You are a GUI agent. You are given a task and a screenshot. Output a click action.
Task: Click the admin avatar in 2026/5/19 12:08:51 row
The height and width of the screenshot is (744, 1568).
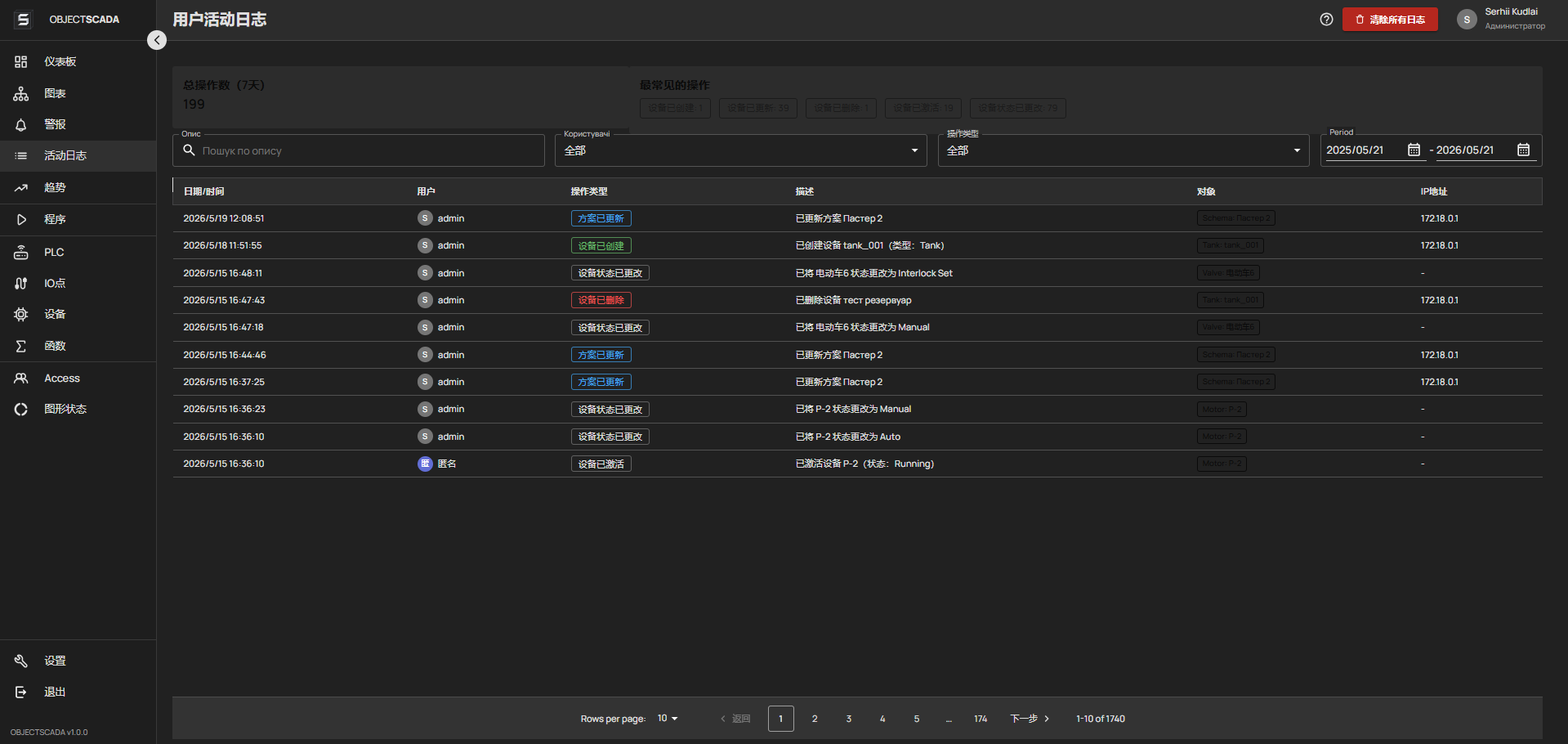(425, 218)
